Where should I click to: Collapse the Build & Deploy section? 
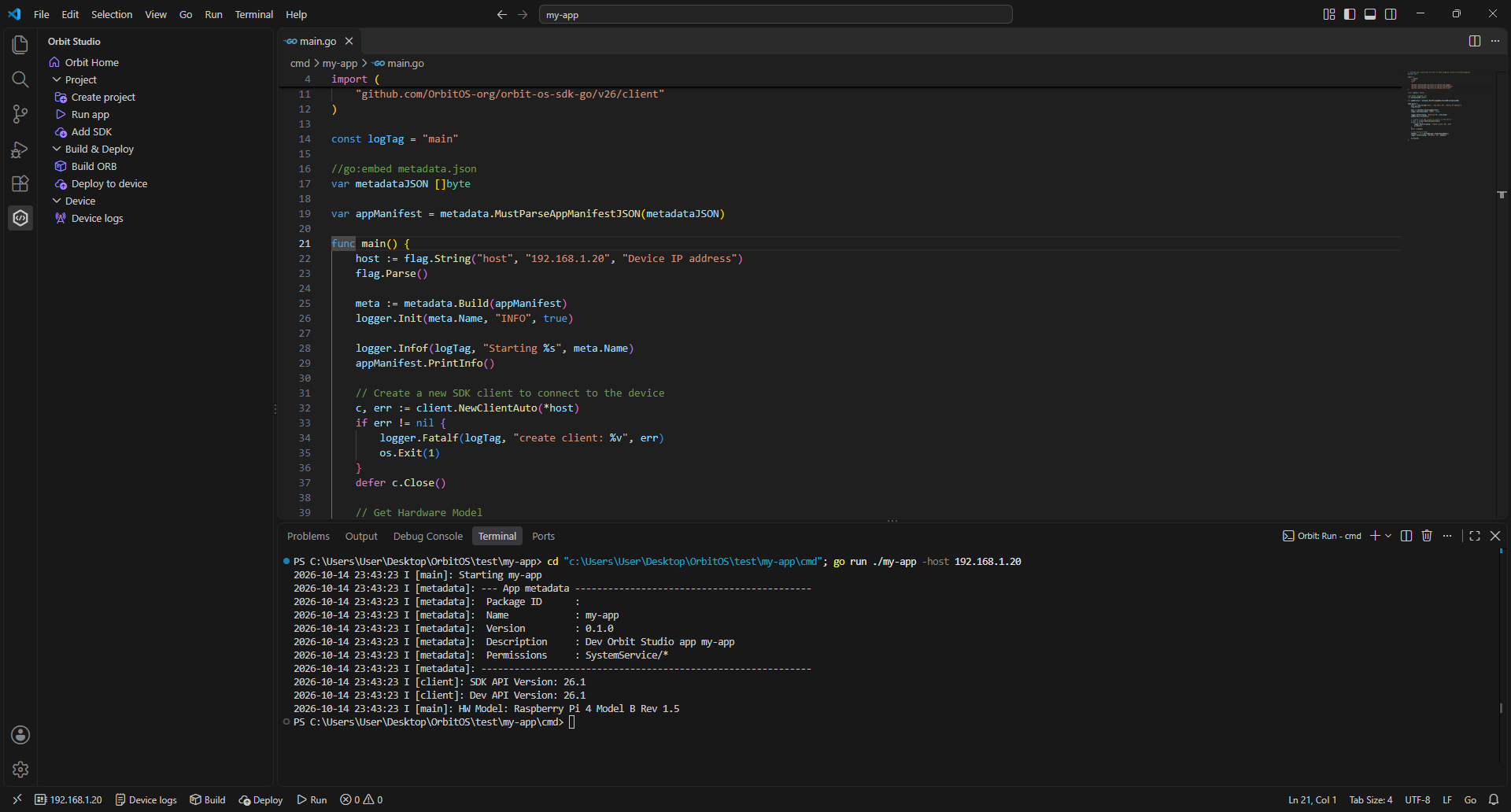coord(57,149)
